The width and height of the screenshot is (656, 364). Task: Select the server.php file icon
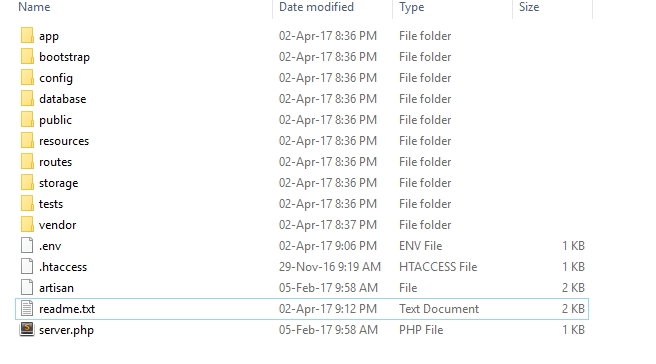27,329
